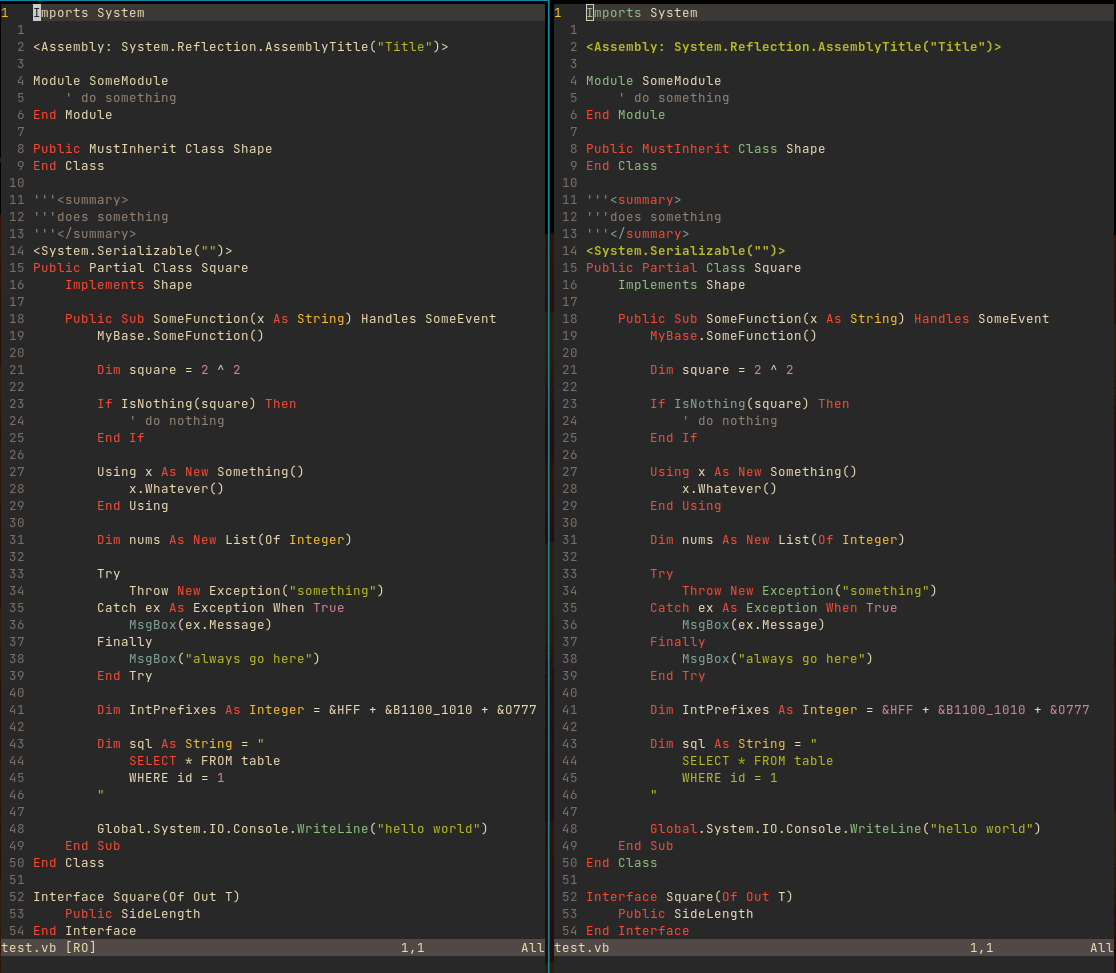Click 'SideLength' in the right pane
1116x973 pixels.
click(714, 914)
